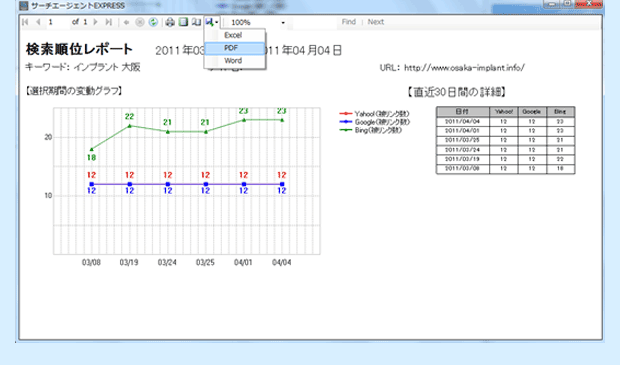The image size is (620, 365).
Task: Click the back to parent report arrow
Action: pos(127,23)
